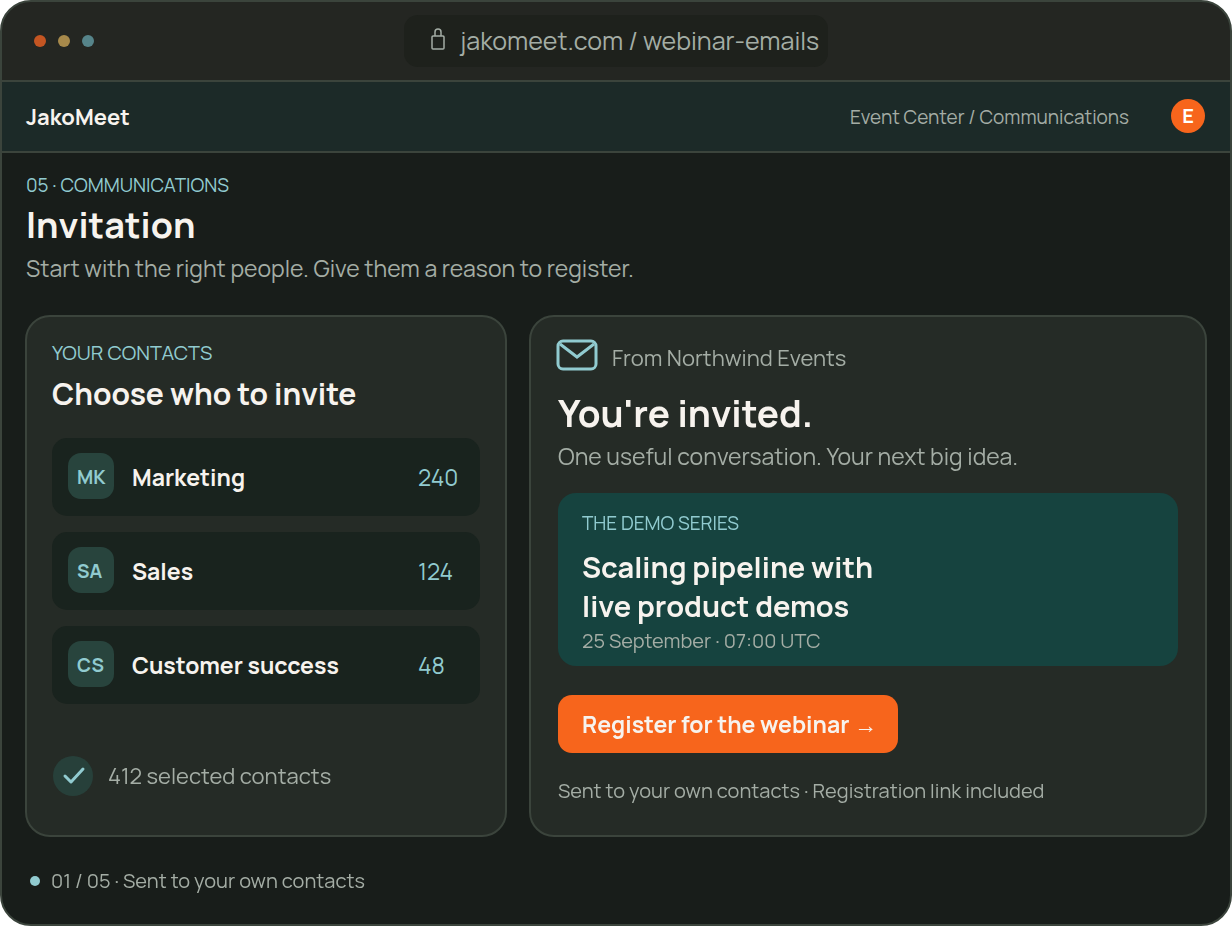Toggle the 412 selected contacts checkmark
The height and width of the screenshot is (926, 1232).
point(73,776)
